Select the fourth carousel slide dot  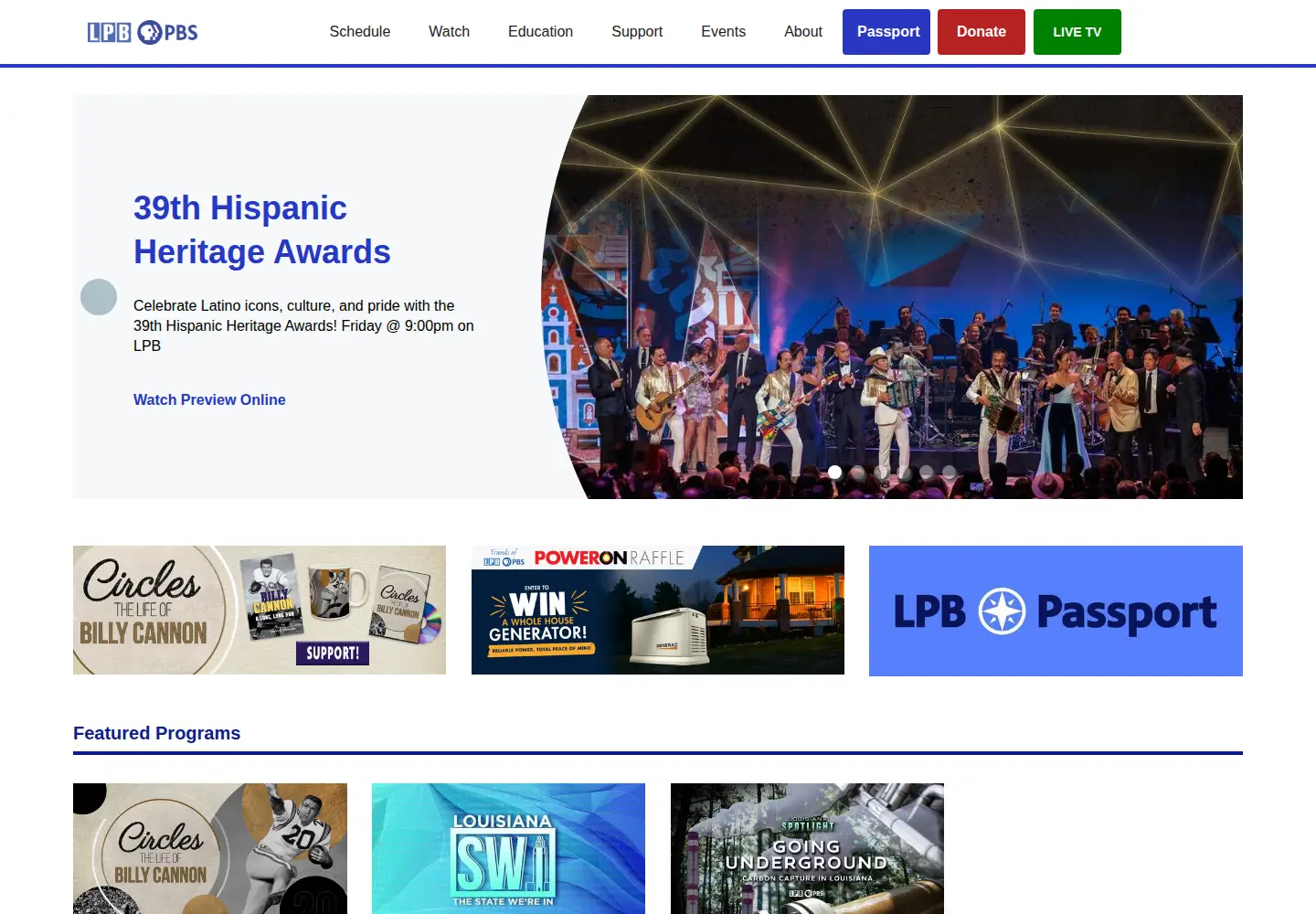pyautogui.click(x=903, y=473)
